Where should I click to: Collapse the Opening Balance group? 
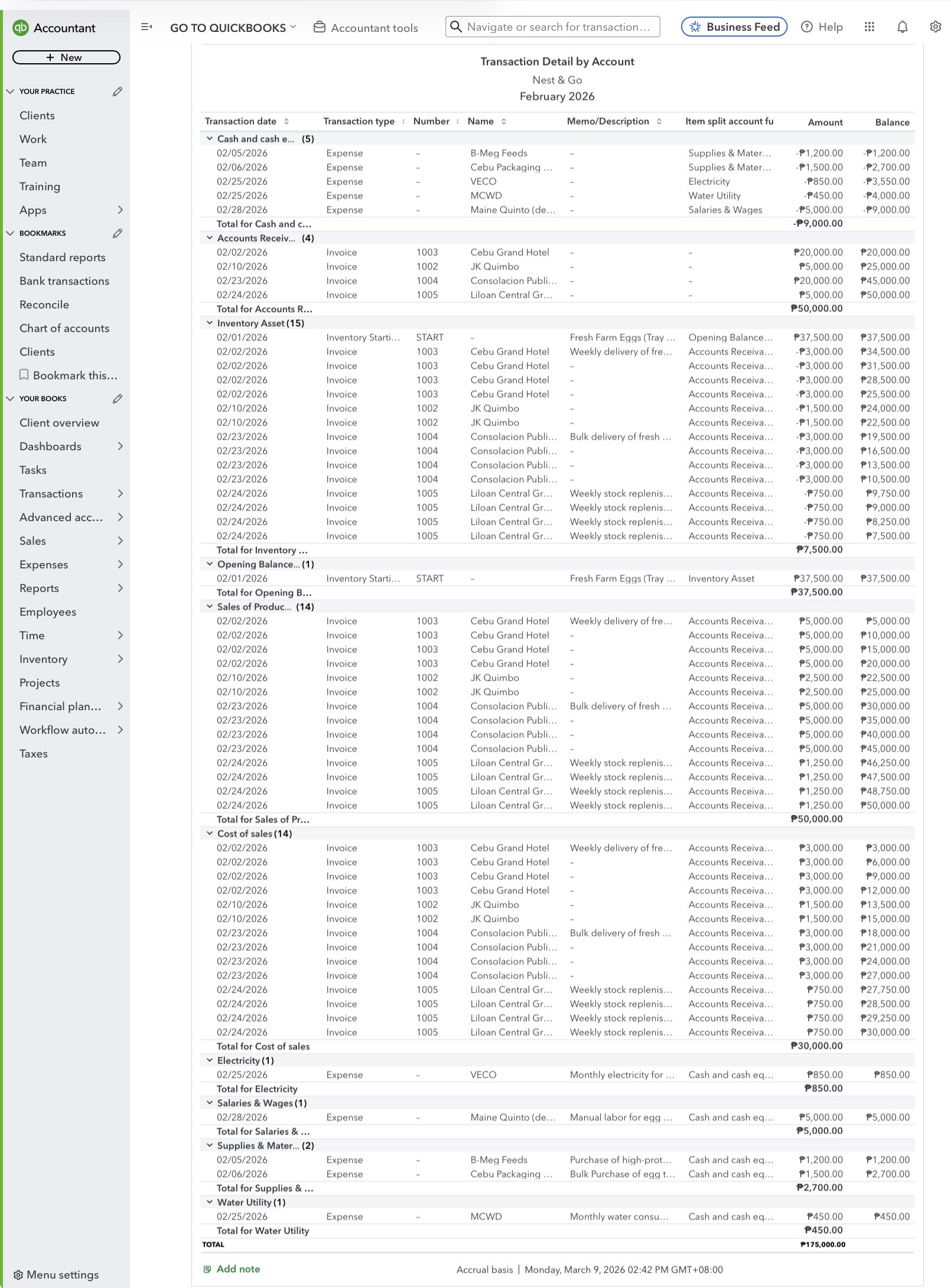(210, 564)
